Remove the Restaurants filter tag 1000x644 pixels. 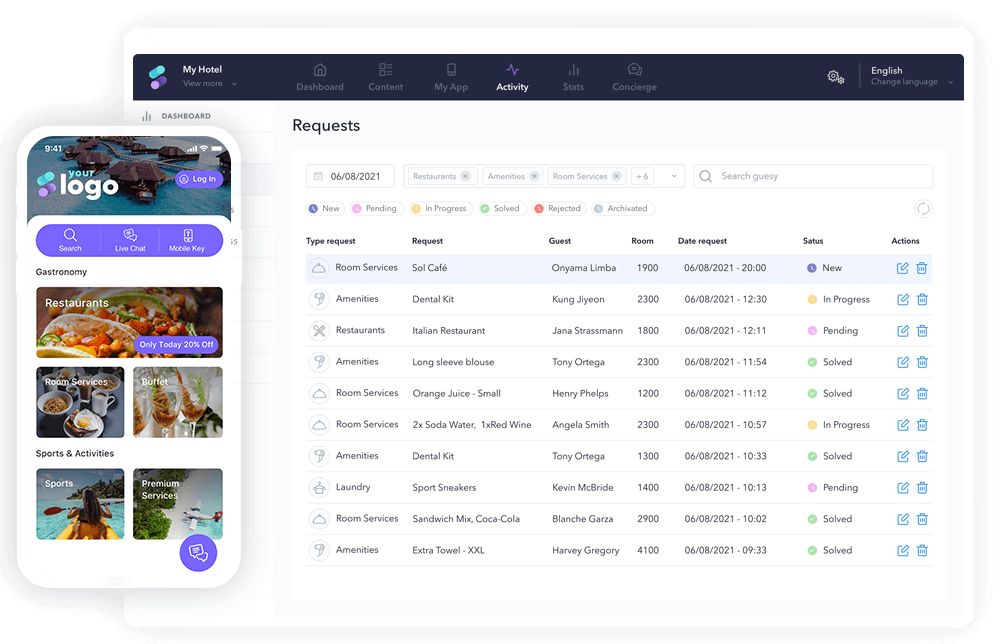(x=465, y=176)
